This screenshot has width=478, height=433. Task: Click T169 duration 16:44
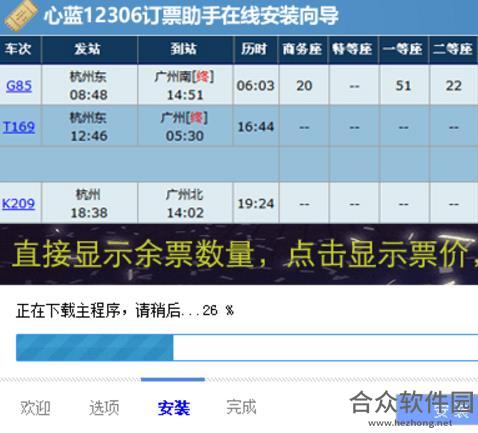[256, 127]
